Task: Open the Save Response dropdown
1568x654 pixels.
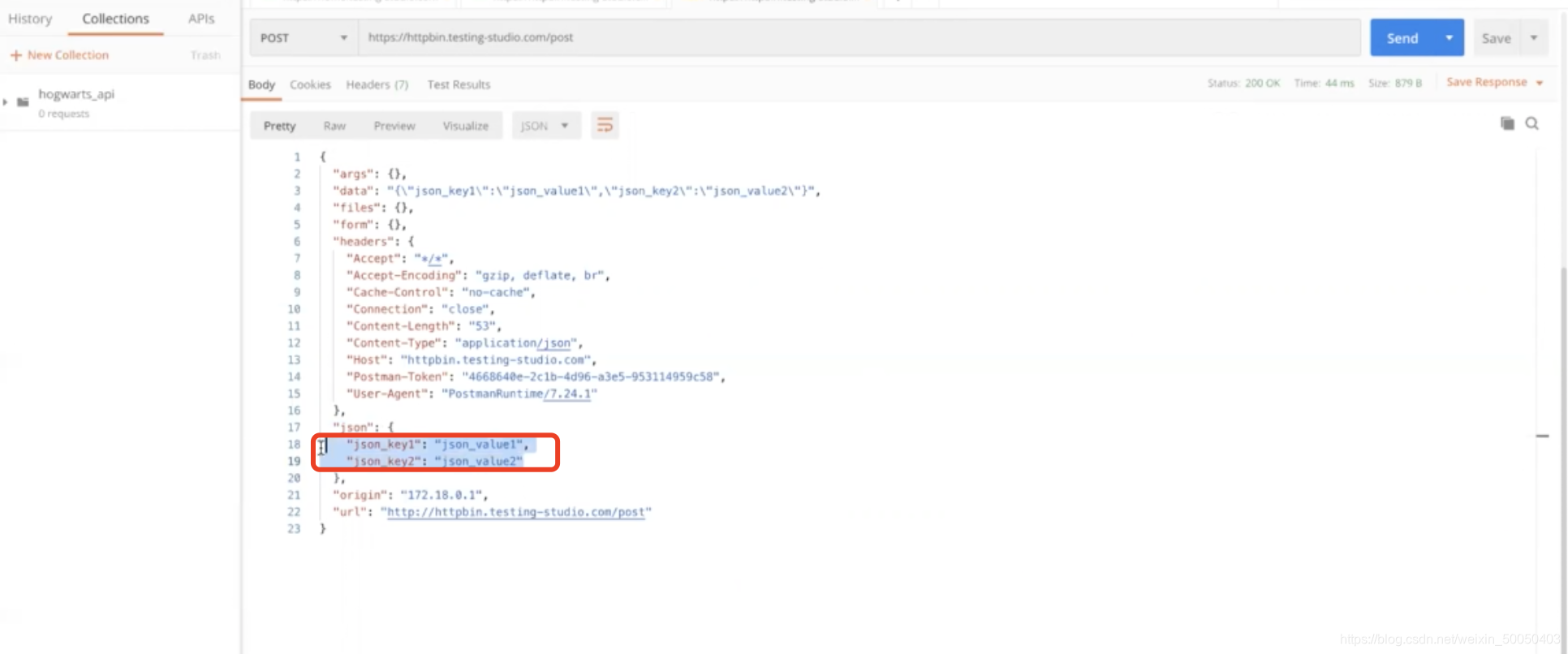Action: 1494,82
